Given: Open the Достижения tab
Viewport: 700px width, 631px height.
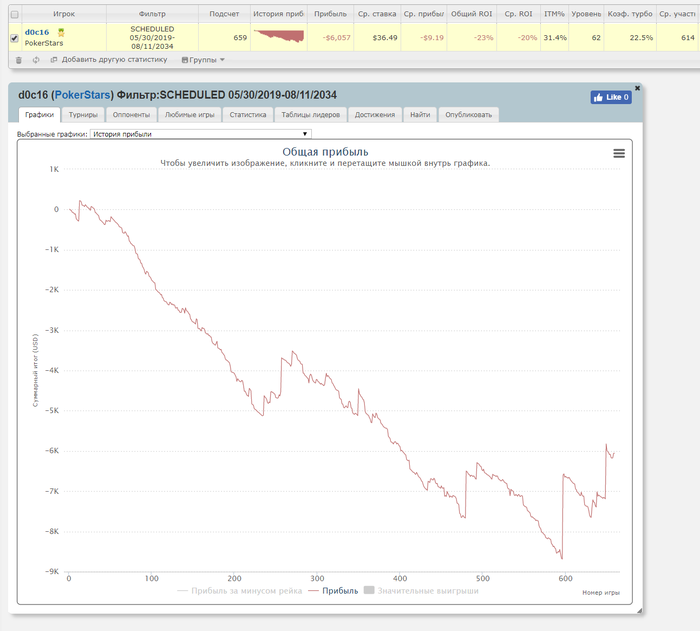Looking at the screenshot, I should pyautogui.click(x=375, y=115).
